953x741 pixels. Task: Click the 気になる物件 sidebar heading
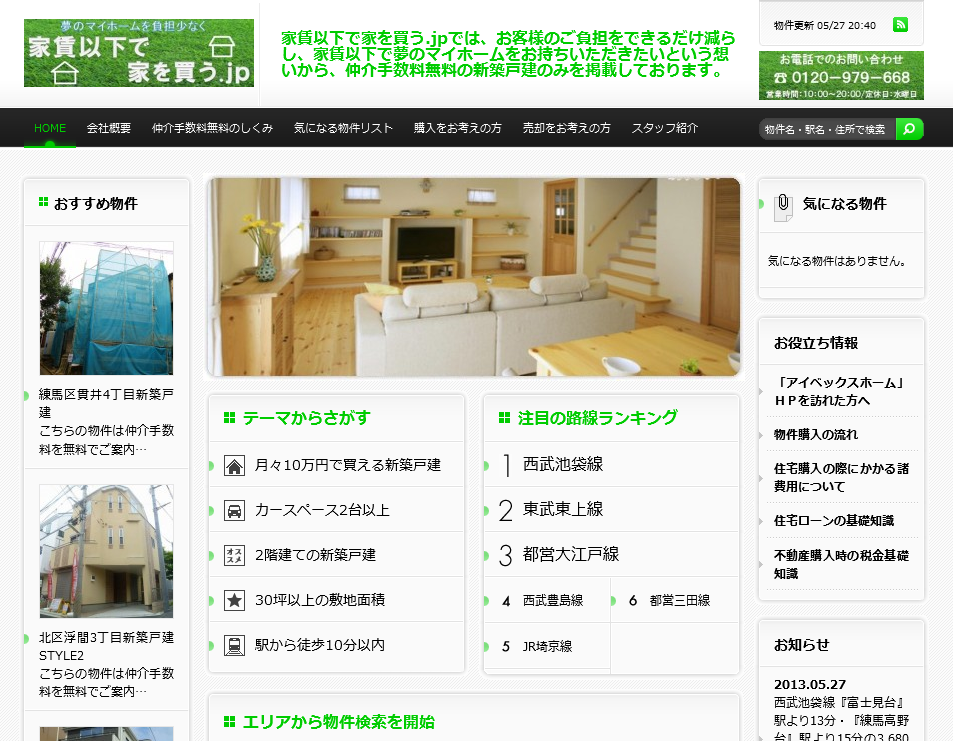(844, 204)
